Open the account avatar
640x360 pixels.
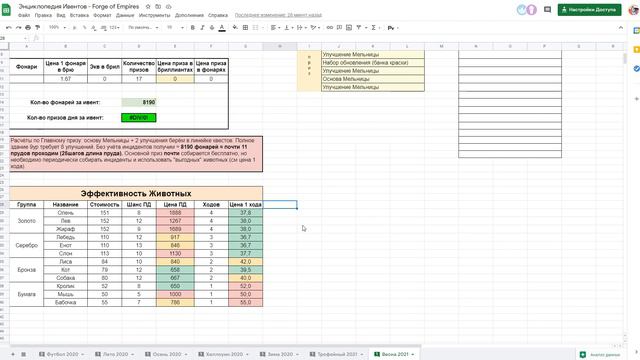[x=634, y=9]
